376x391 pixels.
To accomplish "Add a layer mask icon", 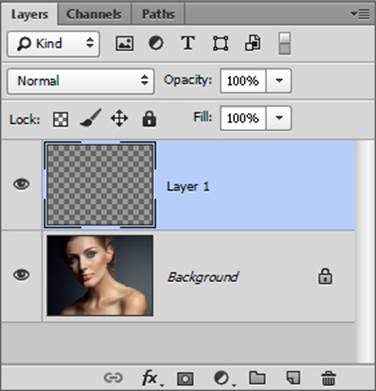I will 185,379.
